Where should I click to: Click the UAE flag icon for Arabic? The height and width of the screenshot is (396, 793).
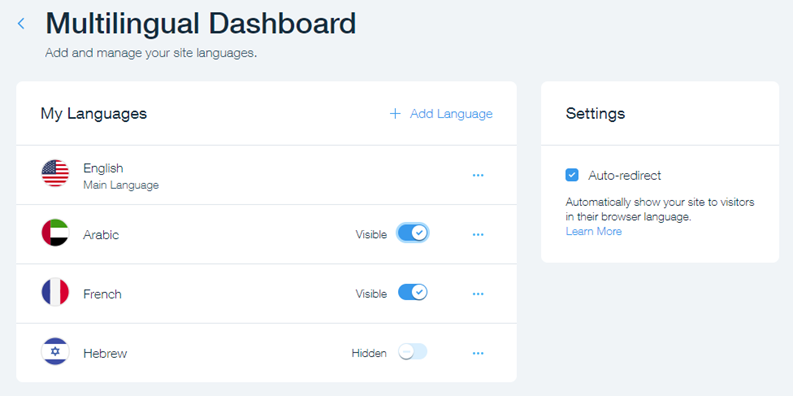(x=55, y=233)
